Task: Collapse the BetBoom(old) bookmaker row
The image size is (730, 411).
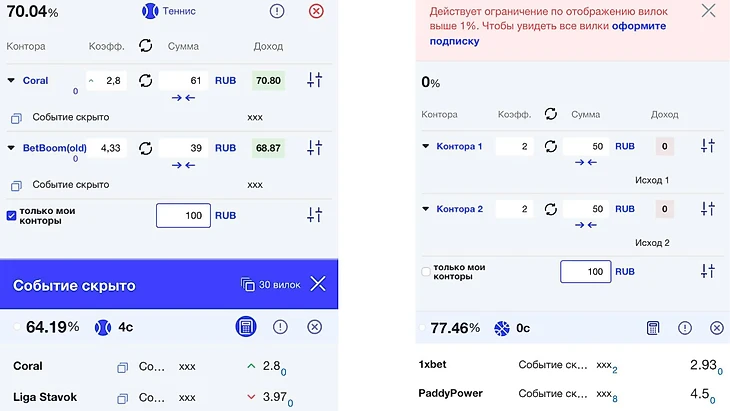Action: (11, 148)
